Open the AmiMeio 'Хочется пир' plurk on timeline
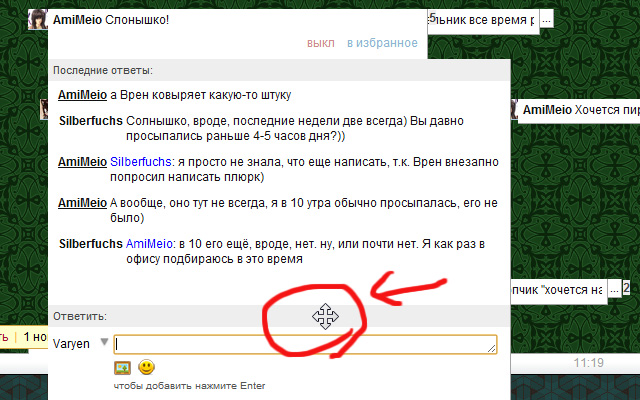The image size is (640, 400). [579, 110]
